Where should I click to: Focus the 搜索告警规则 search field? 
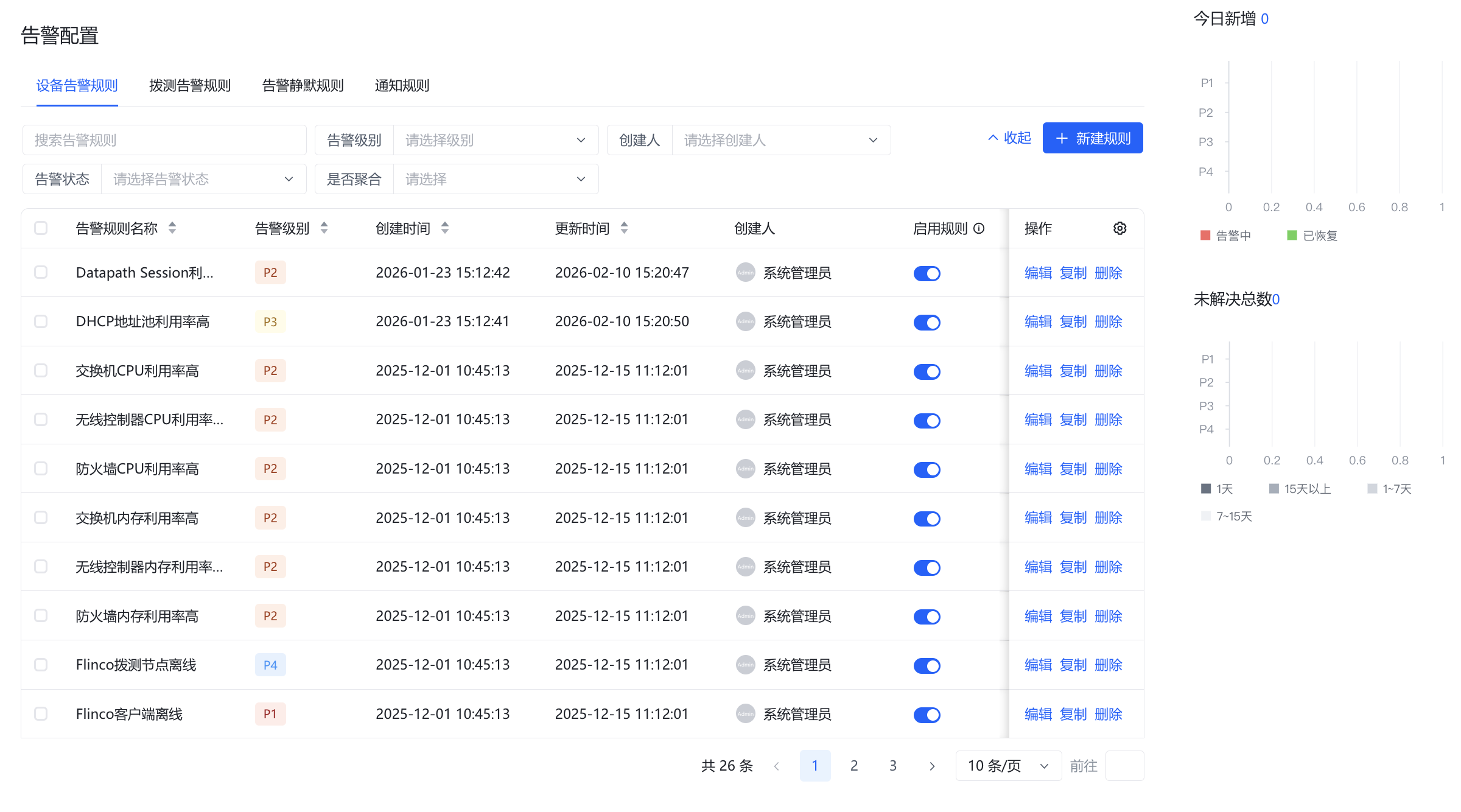[x=164, y=140]
